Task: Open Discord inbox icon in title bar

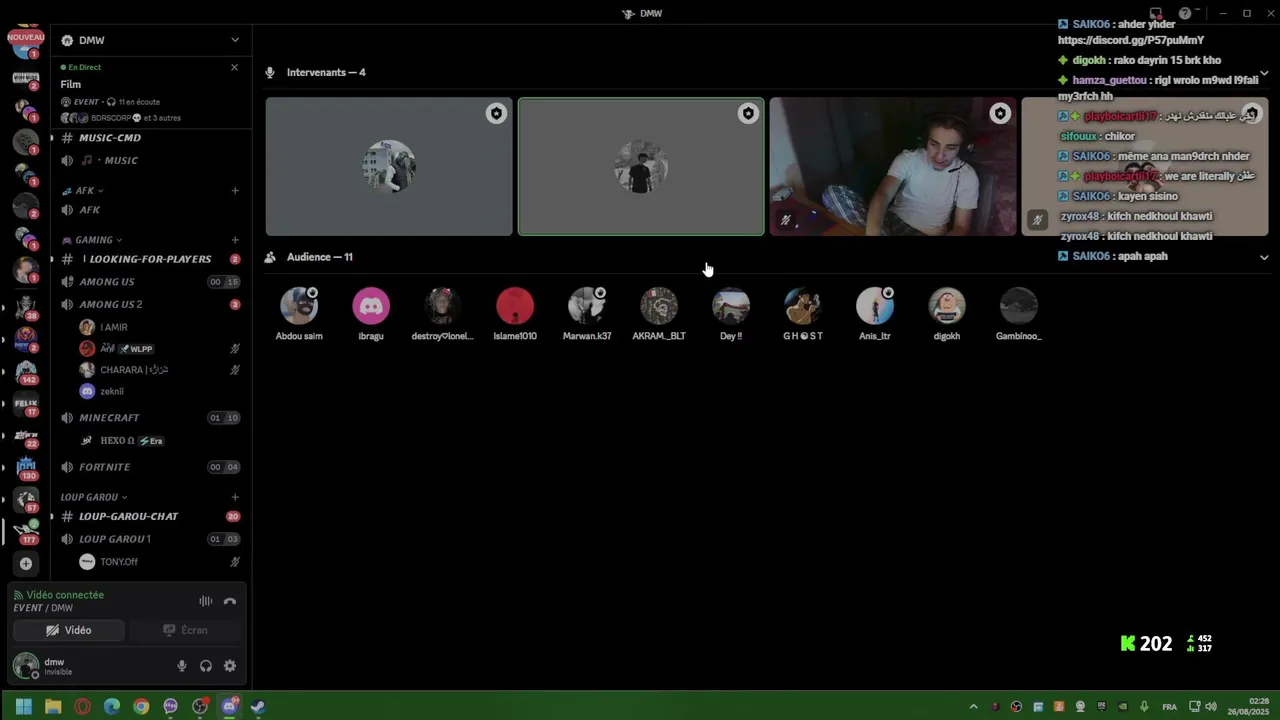Action: click(1156, 14)
